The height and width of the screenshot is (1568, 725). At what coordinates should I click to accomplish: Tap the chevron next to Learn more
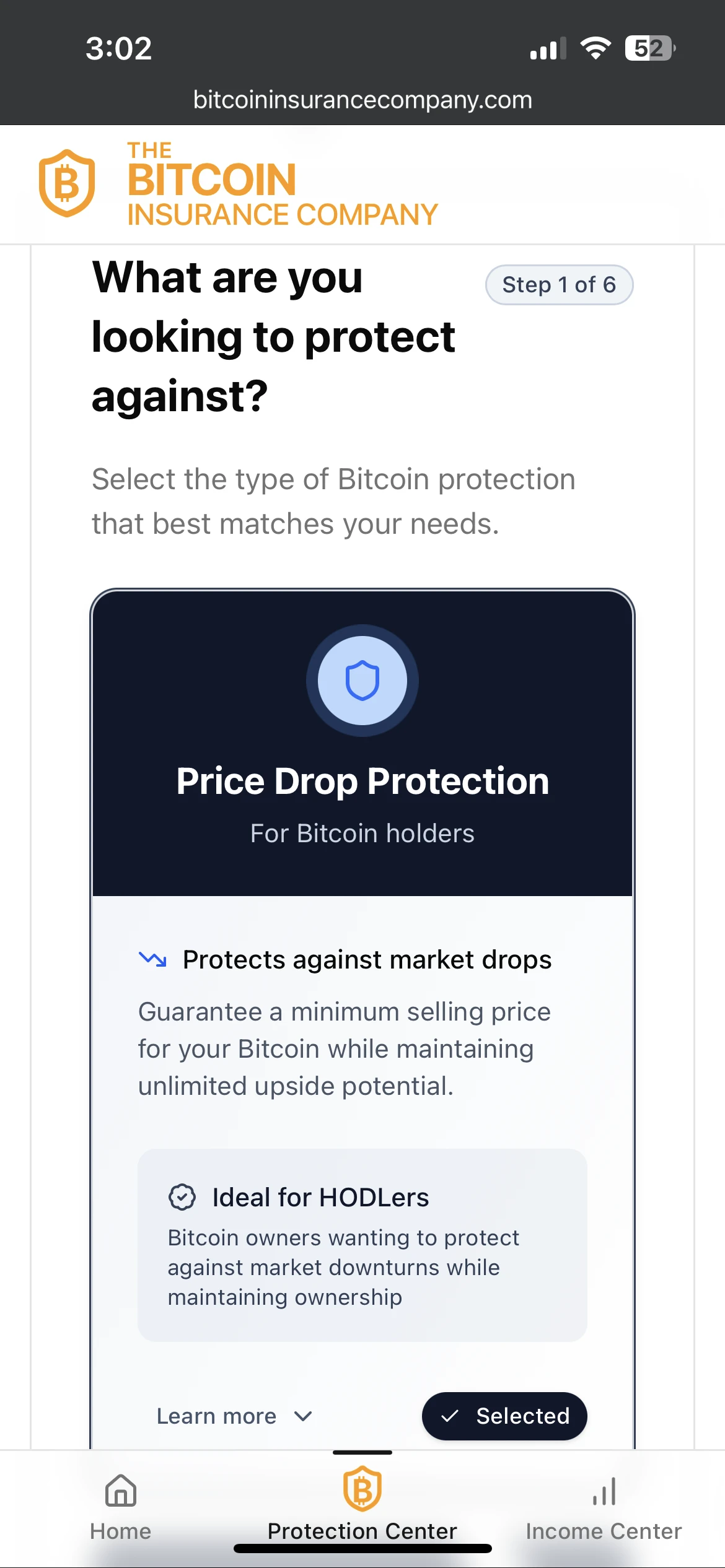coord(303,1416)
